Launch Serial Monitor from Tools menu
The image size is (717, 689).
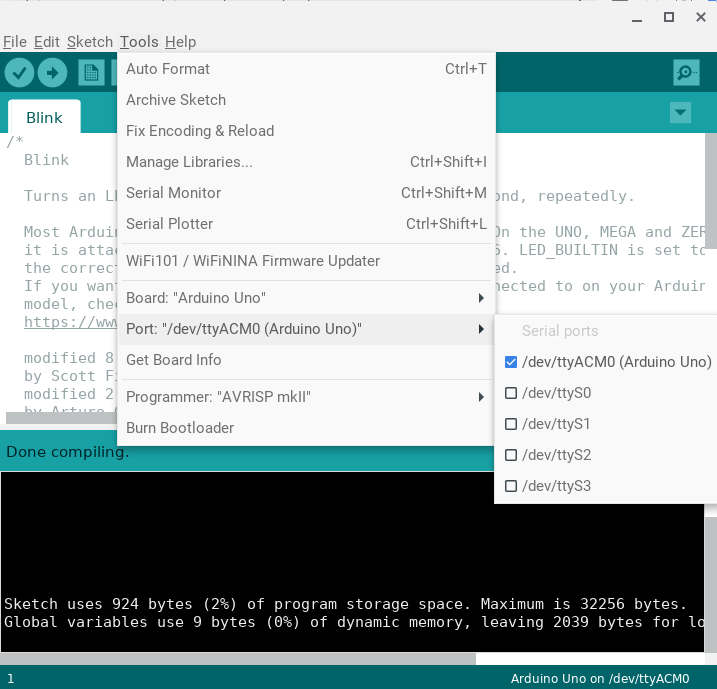pyautogui.click(x=306, y=193)
